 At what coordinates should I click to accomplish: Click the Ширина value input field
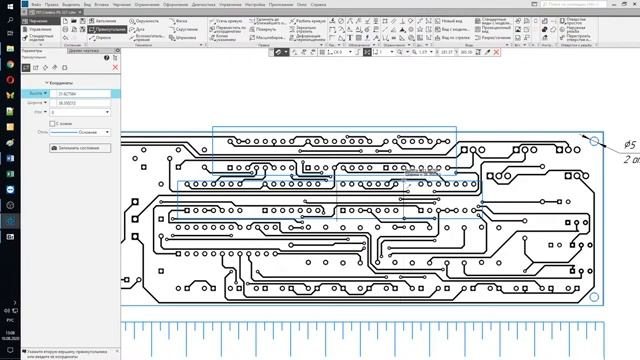click(x=80, y=103)
